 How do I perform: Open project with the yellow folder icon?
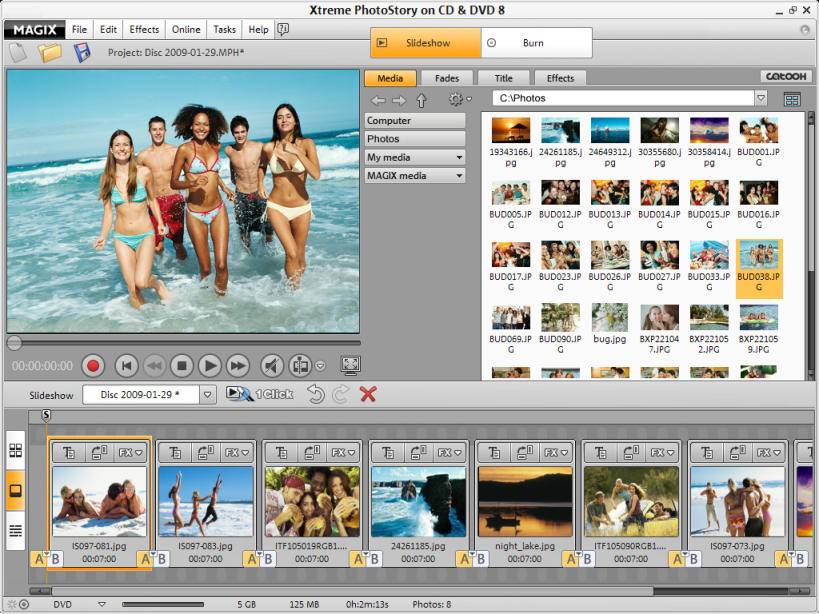pyautogui.click(x=50, y=53)
